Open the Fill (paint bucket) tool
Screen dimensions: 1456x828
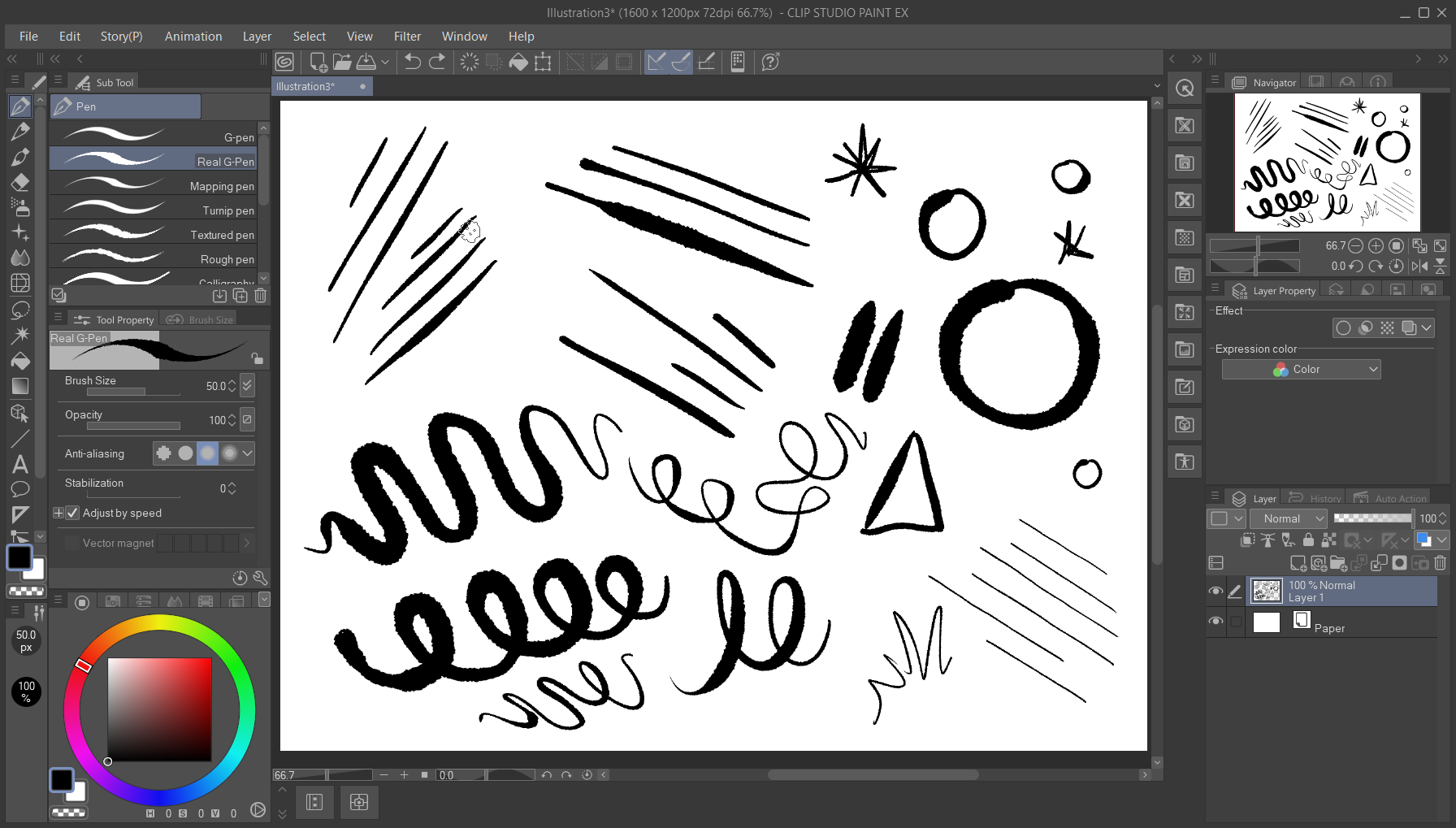[x=20, y=361]
